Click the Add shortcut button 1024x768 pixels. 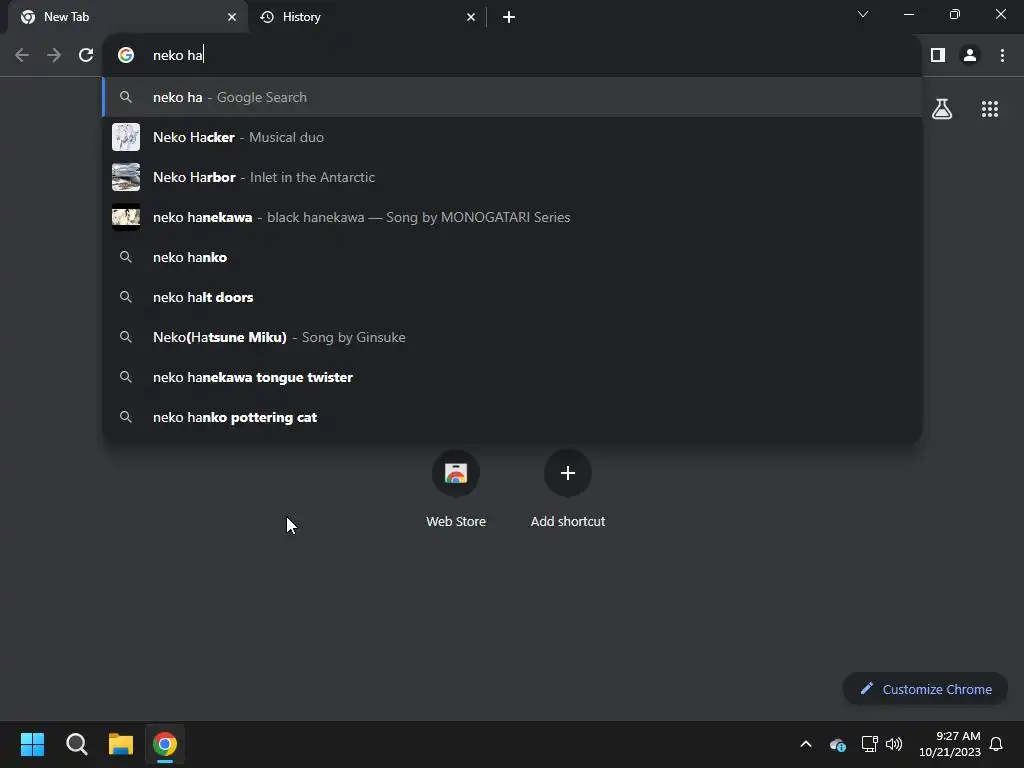(568, 490)
